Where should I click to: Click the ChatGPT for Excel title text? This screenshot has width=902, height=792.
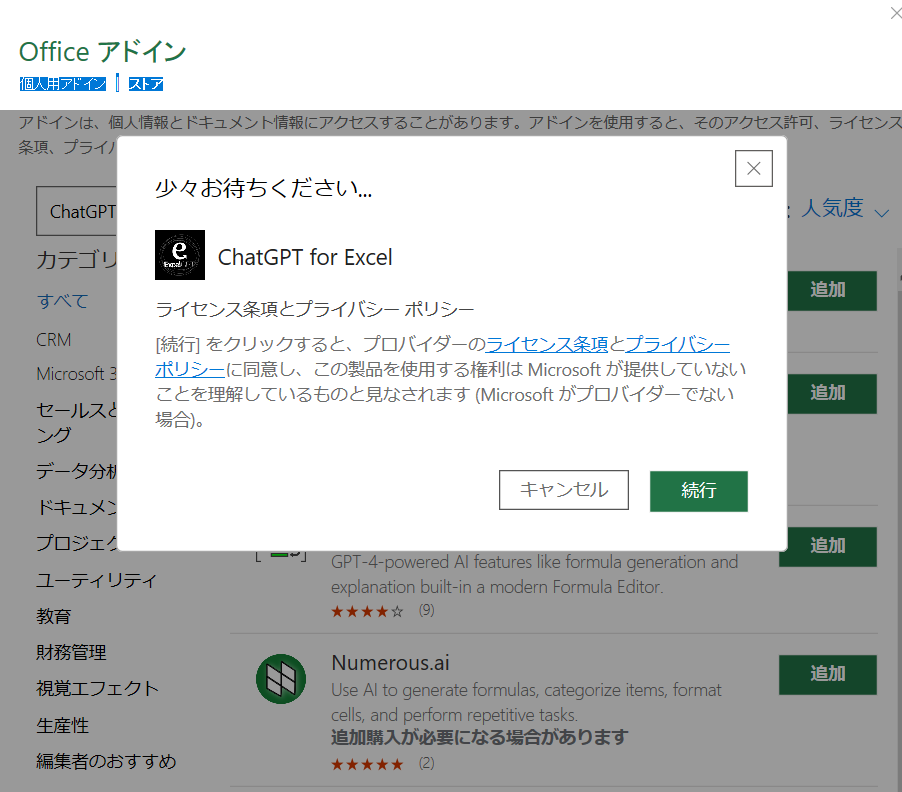point(305,257)
